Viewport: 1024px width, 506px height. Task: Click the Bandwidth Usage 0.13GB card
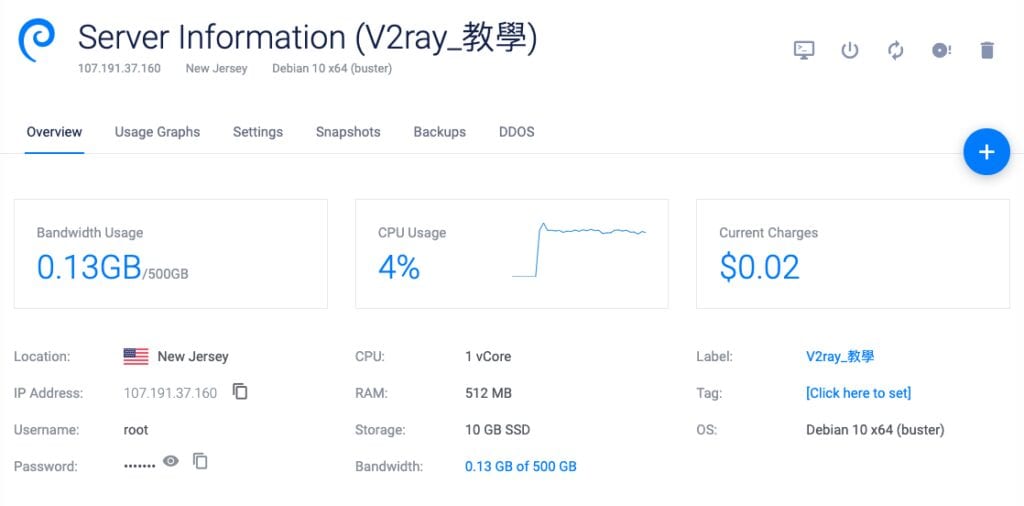[x=170, y=254]
